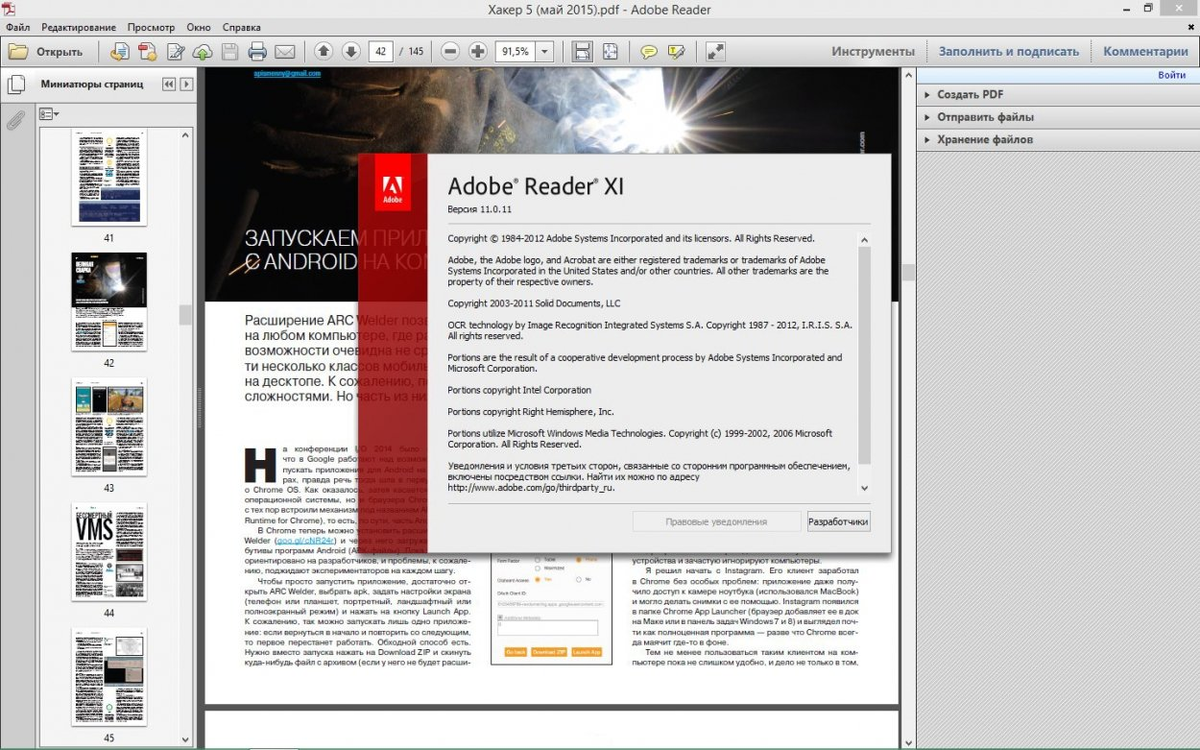Open the Файл menu
The width and height of the screenshot is (1200, 750).
click(x=17, y=27)
